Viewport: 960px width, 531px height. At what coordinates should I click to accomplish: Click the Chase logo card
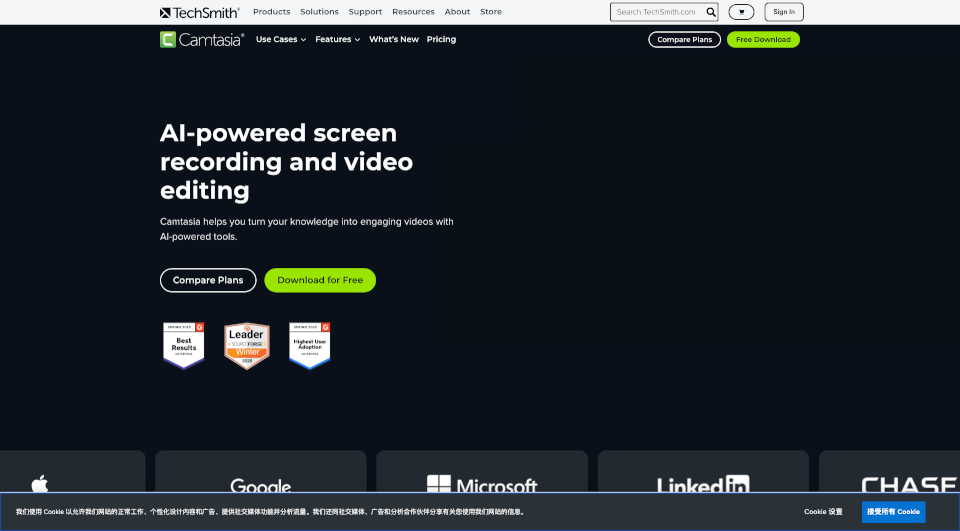click(890, 472)
